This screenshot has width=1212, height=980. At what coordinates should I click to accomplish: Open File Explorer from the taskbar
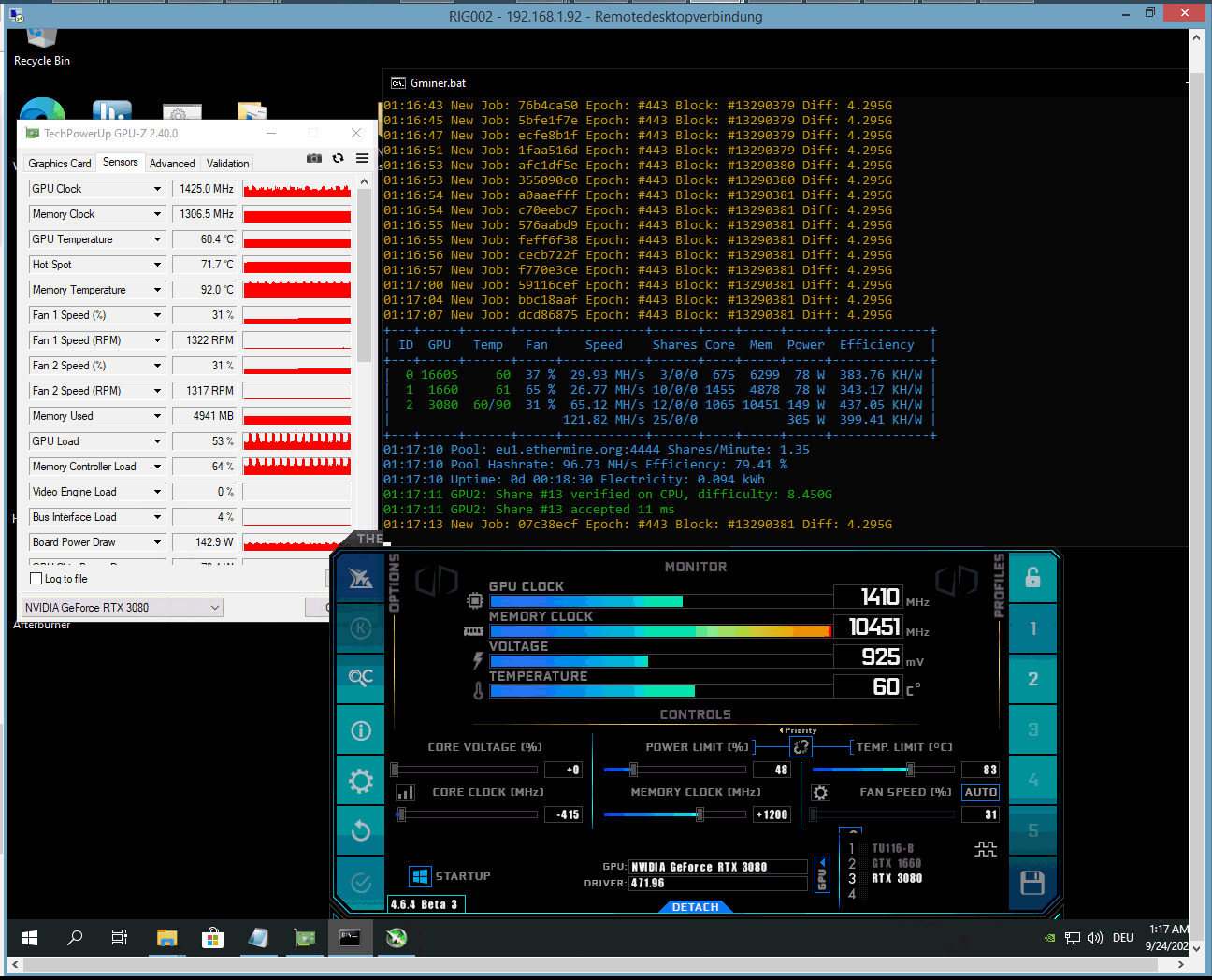[x=166, y=937]
